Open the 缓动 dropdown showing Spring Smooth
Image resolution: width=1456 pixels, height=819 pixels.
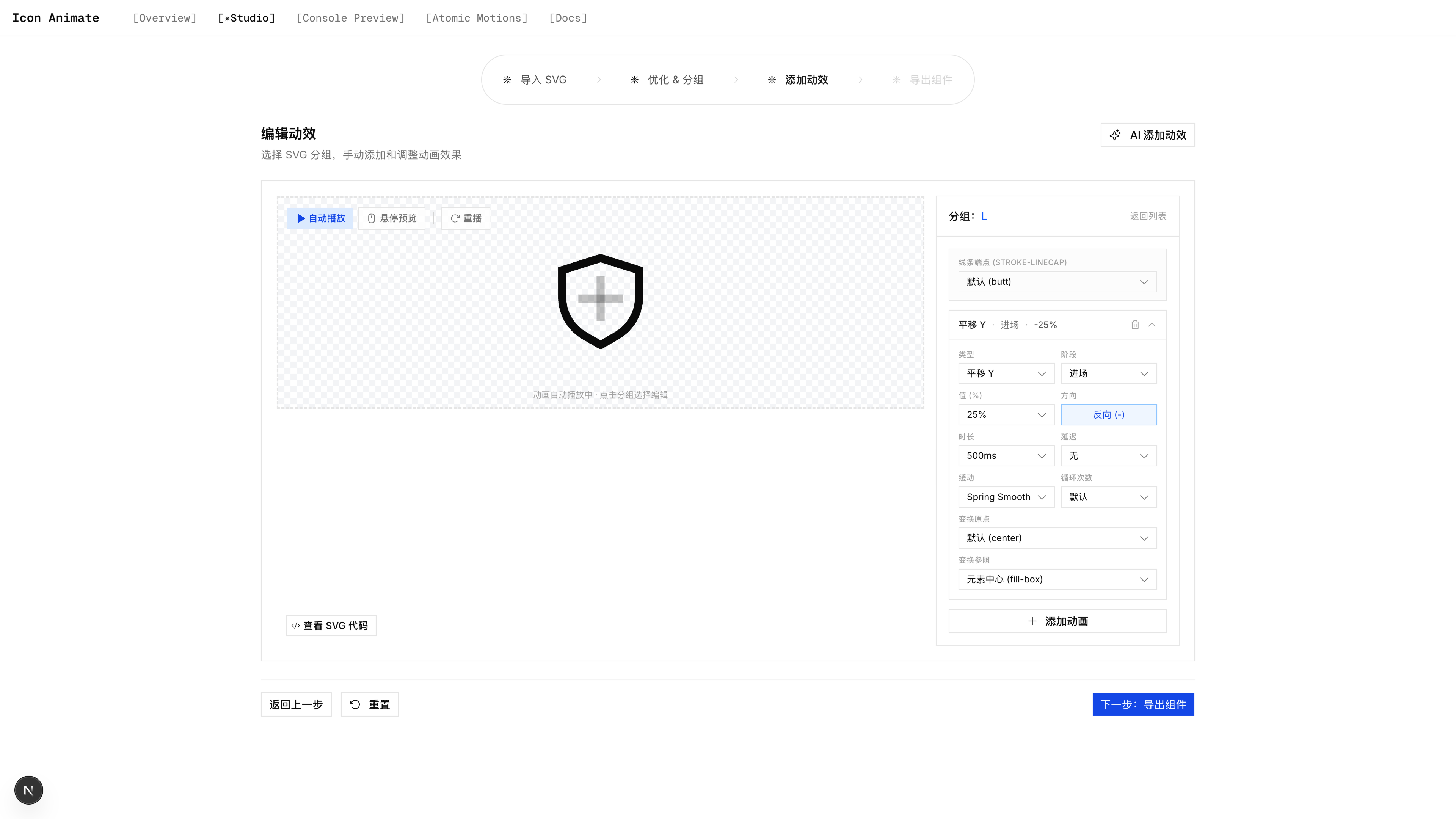click(x=1006, y=497)
